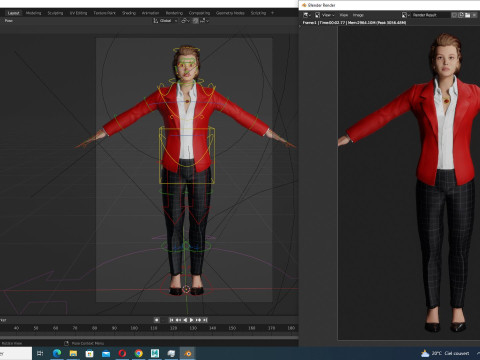Click the Blender Render window title icon
The width and height of the screenshot is (480, 360).
[x=304, y=5]
